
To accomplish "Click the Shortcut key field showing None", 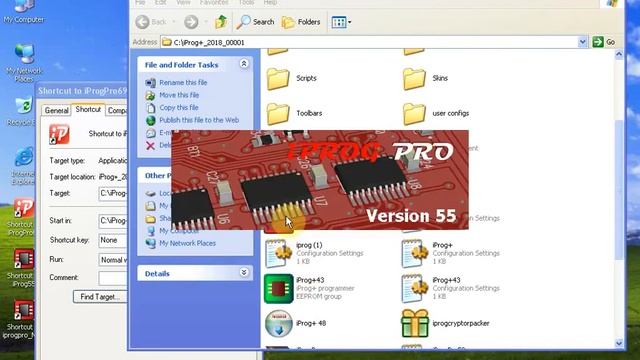I will point(113,240).
